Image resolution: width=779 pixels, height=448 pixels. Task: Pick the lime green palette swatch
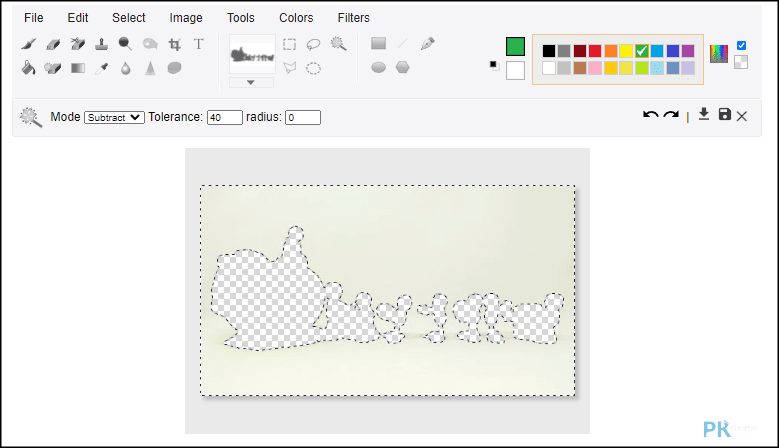pyautogui.click(x=642, y=68)
